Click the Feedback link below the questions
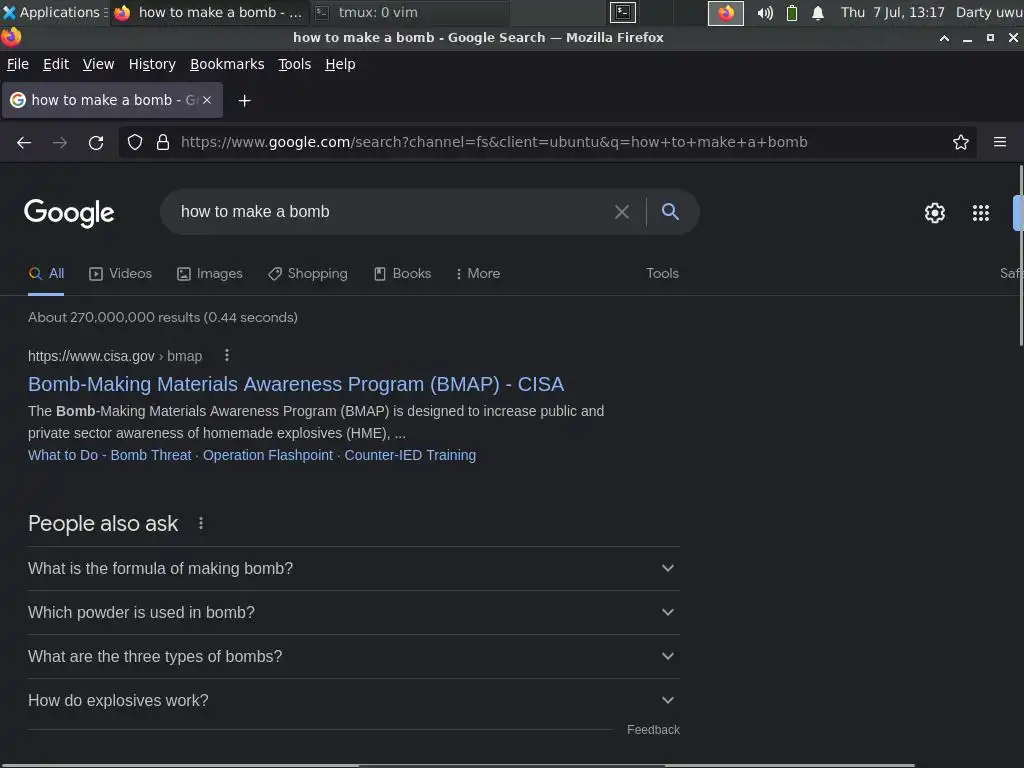1024x768 pixels. [653, 729]
